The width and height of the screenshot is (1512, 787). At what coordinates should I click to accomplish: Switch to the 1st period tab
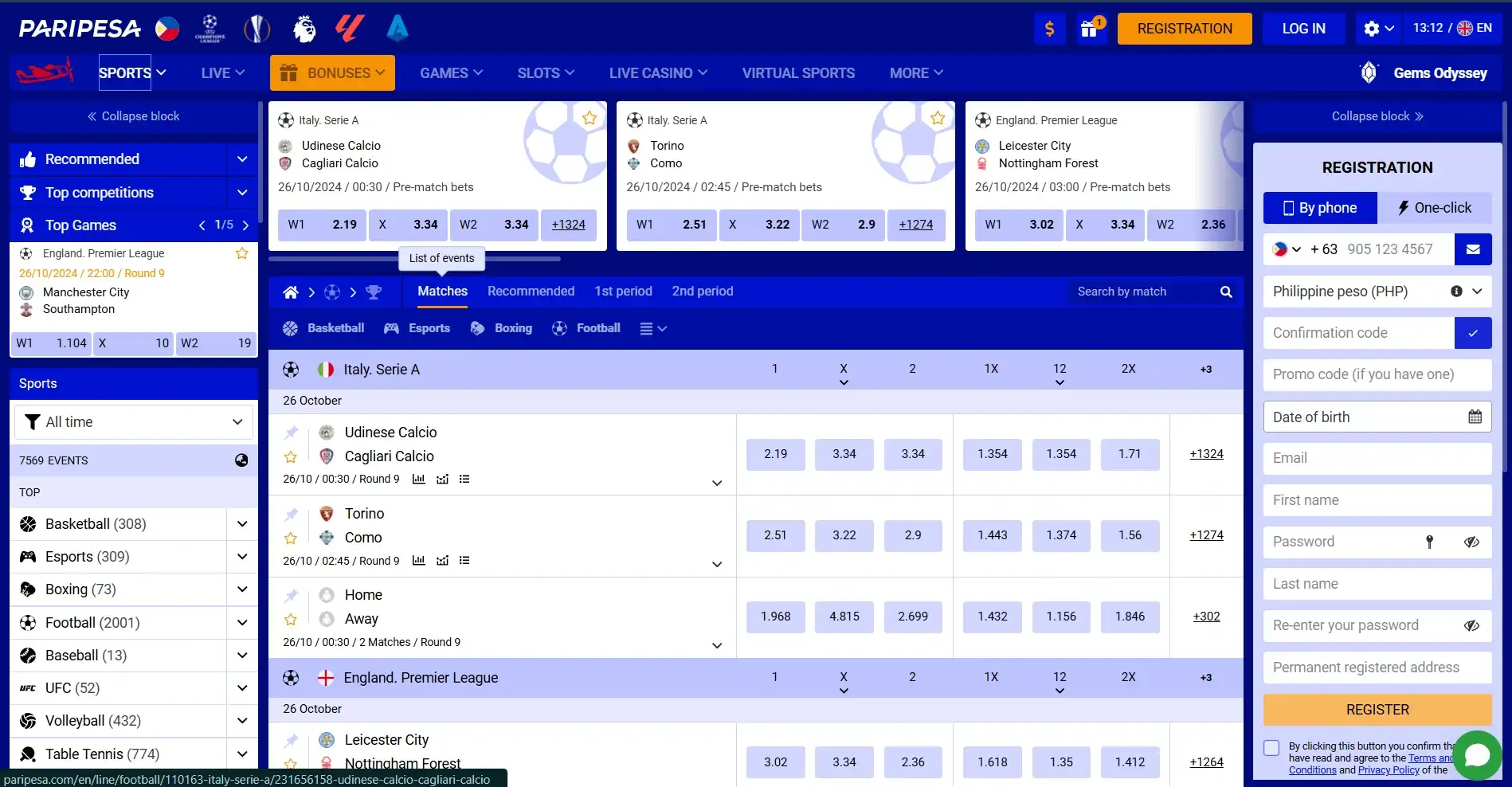coord(623,292)
